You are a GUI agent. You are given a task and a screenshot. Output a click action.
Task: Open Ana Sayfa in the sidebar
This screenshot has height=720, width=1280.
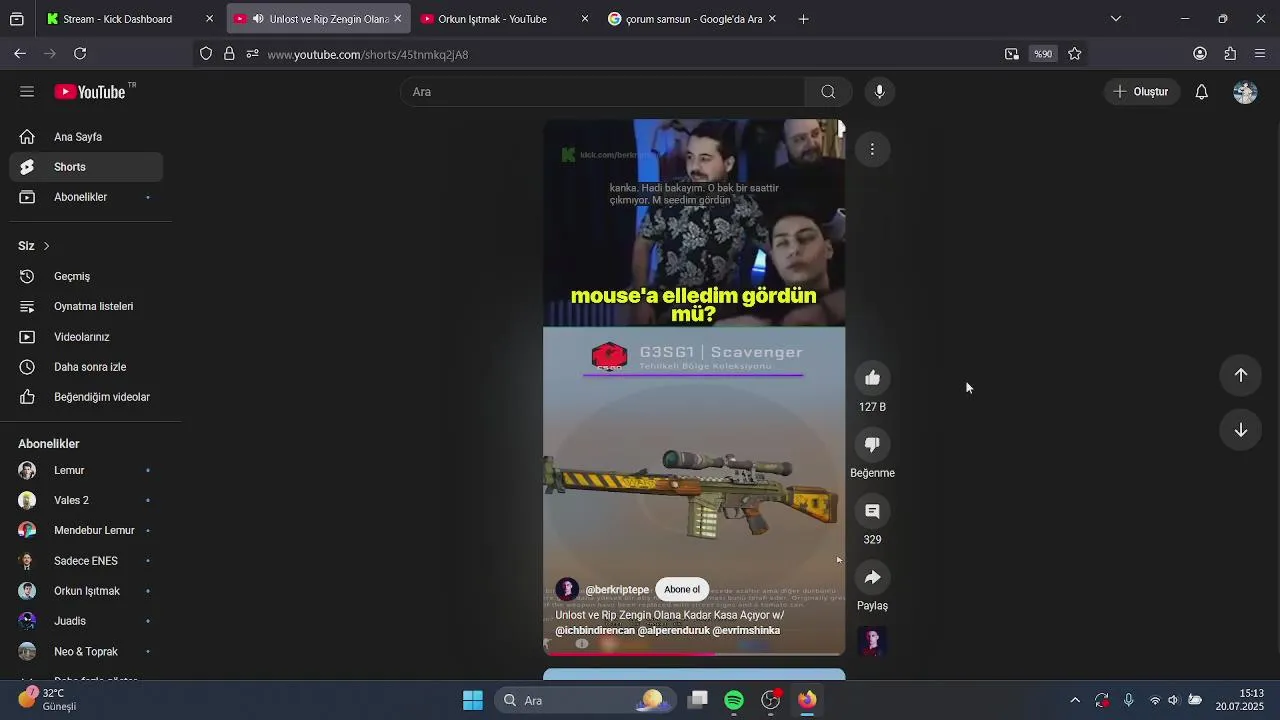click(86, 137)
